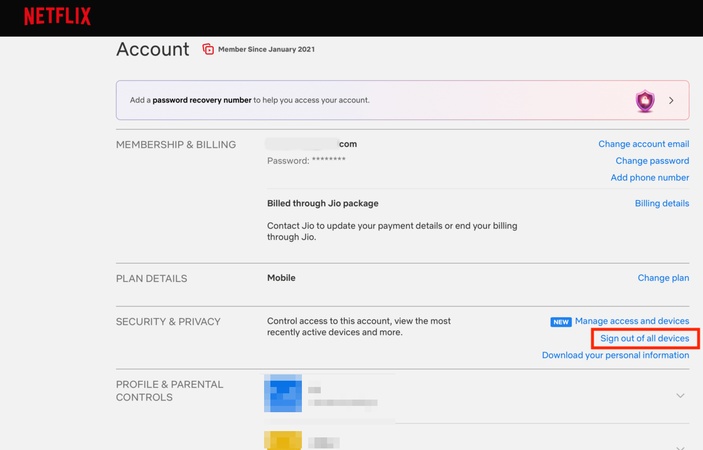Screen dimensions: 703x450
Task: Click Change plan link
Action: click(663, 278)
